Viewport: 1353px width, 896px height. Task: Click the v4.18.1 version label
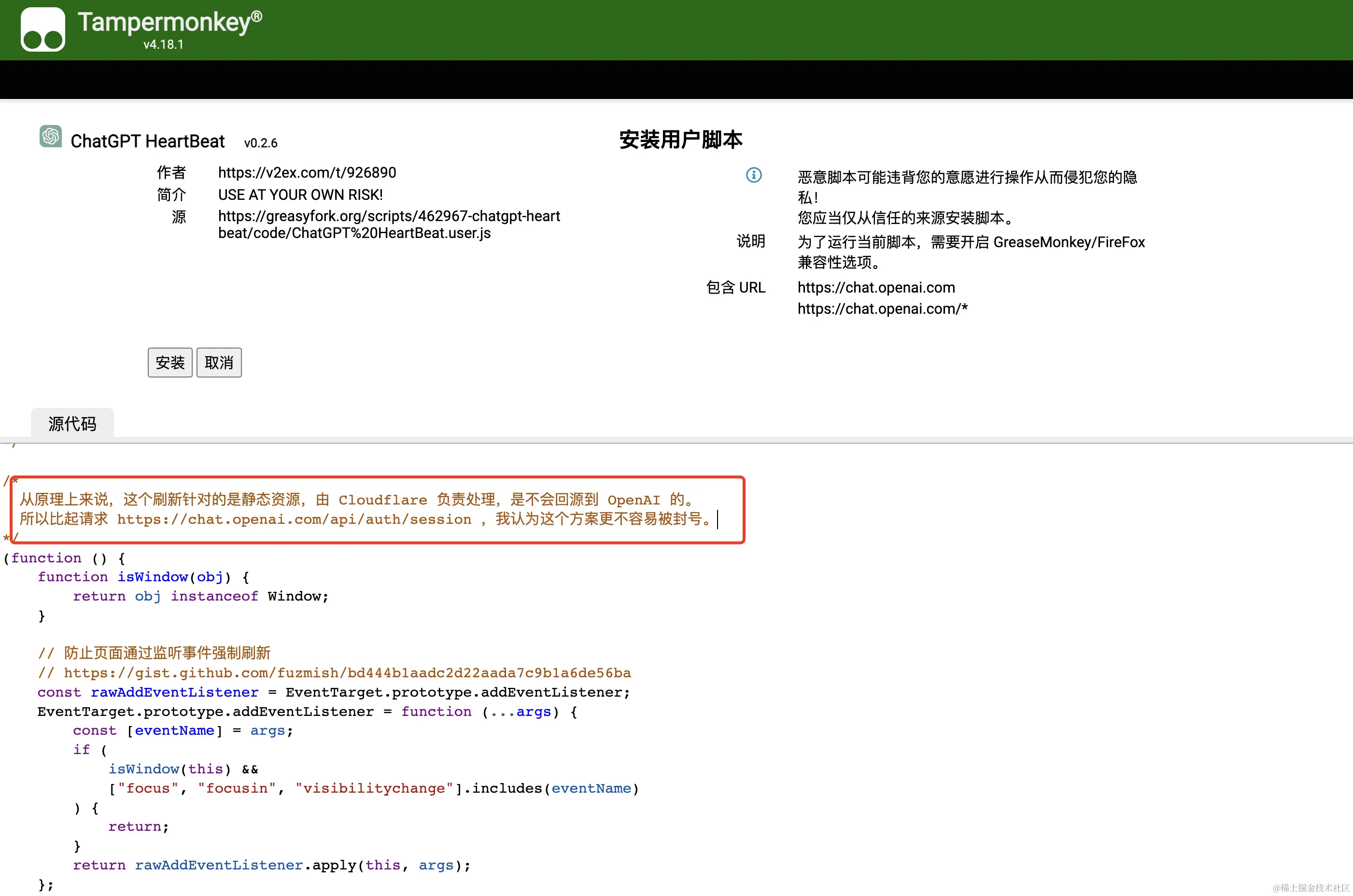pyautogui.click(x=164, y=44)
